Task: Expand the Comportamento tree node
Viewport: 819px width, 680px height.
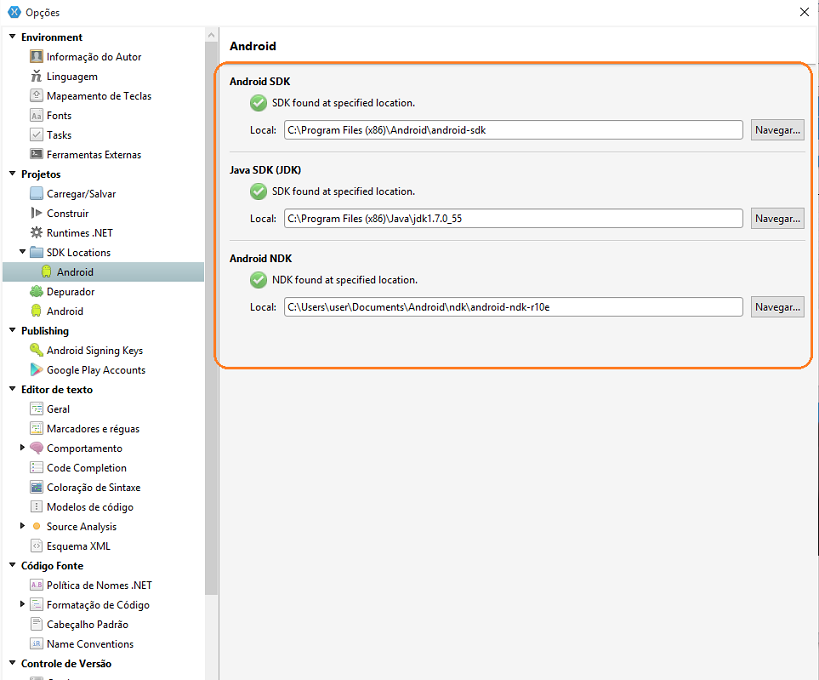Action: [x=22, y=448]
